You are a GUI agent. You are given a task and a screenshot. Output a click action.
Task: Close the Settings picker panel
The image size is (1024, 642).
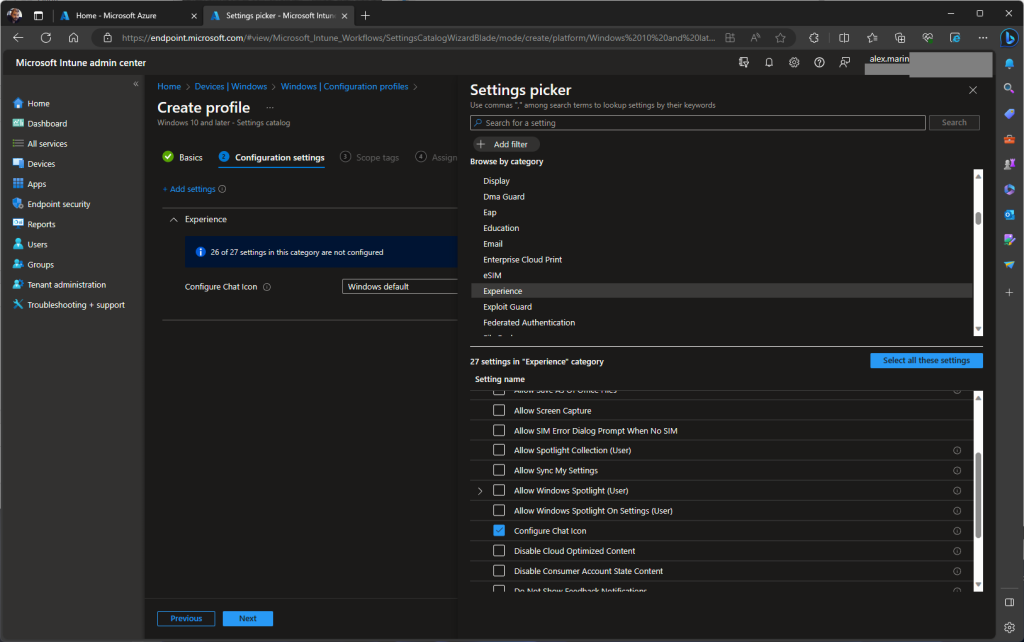[973, 90]
